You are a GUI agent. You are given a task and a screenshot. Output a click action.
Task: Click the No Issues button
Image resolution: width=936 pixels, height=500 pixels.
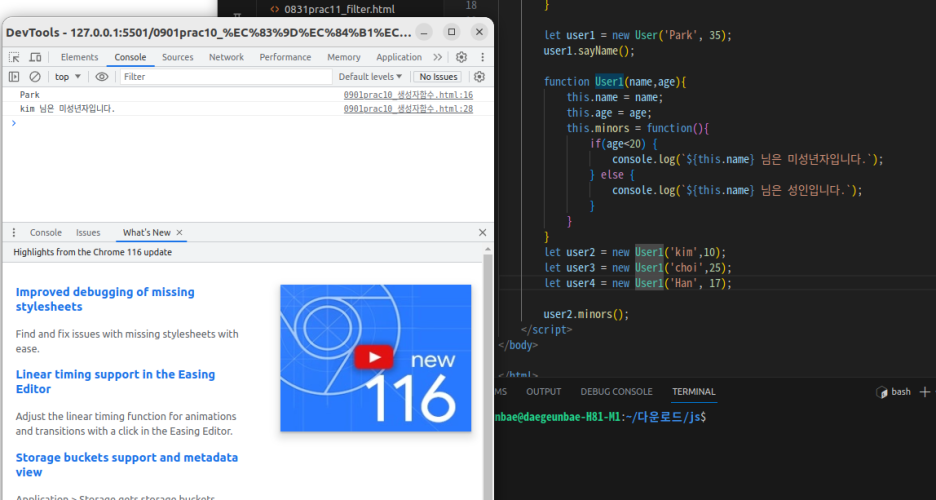point(438,76)
